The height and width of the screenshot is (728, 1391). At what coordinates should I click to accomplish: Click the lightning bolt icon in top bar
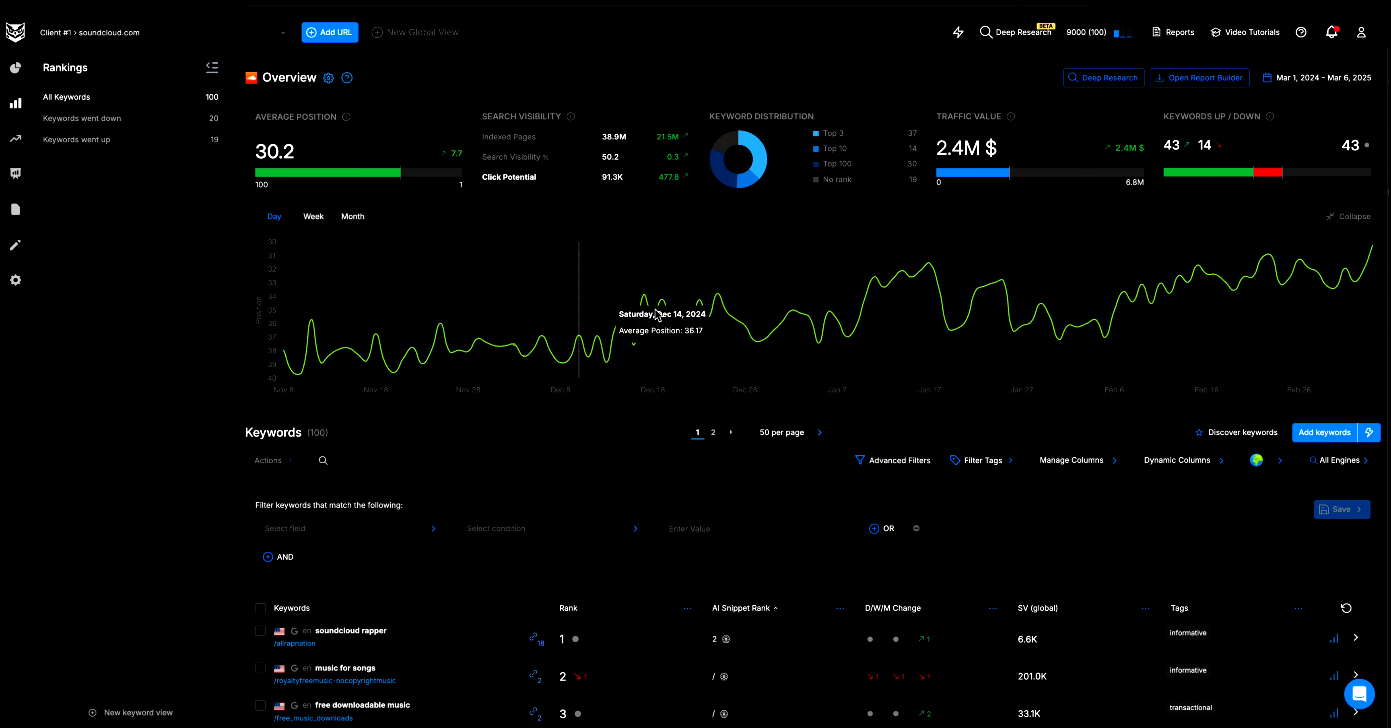[957, 32]
